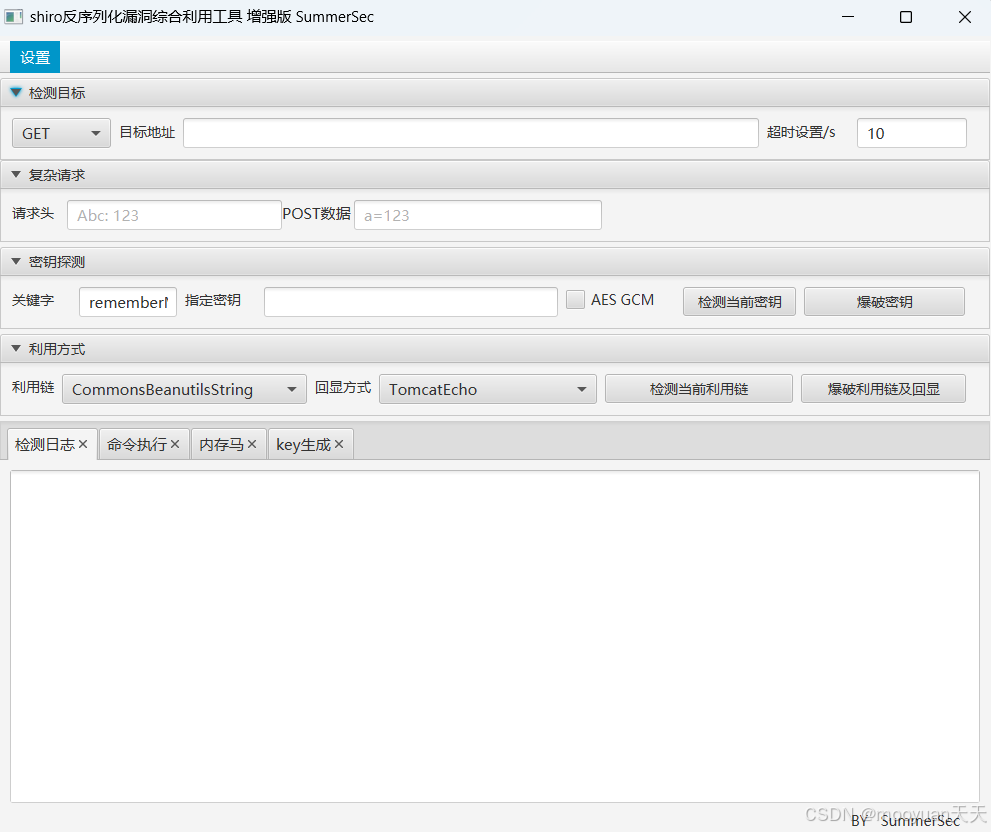This screenshot has width=991, height=832.
Task: Click the 超时设置/s field showing 10
Action: point(911,133)
